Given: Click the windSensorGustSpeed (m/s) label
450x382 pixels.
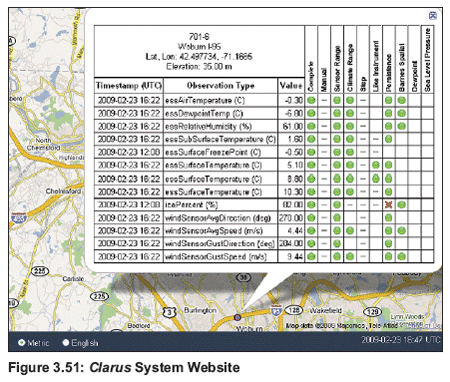Looking at the screenshot, I should point(216,257).
